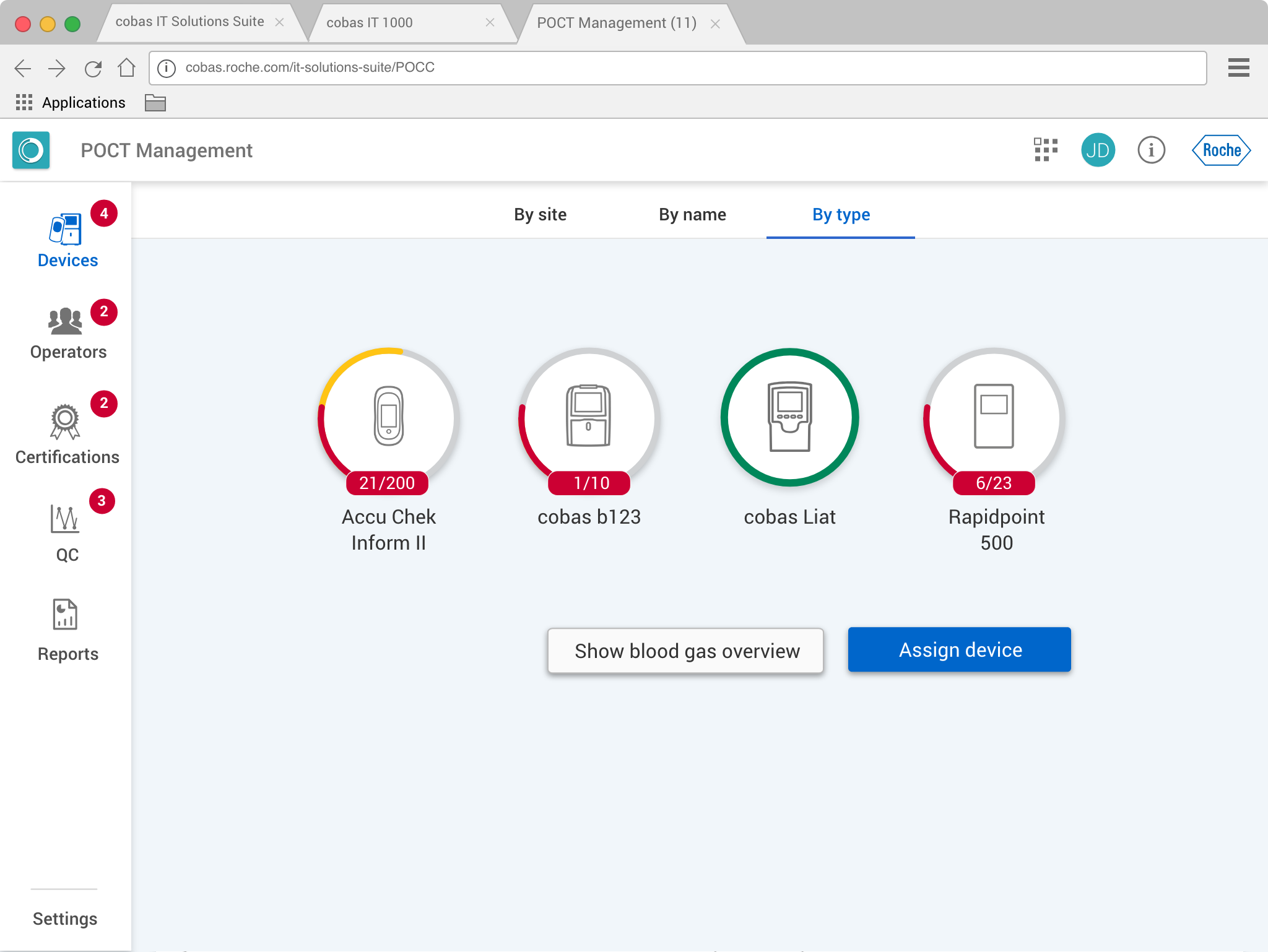The image size is (1268, 952).
Task: Select the Rapidpoint 500 device type
Action: click(x=994, y=418)
